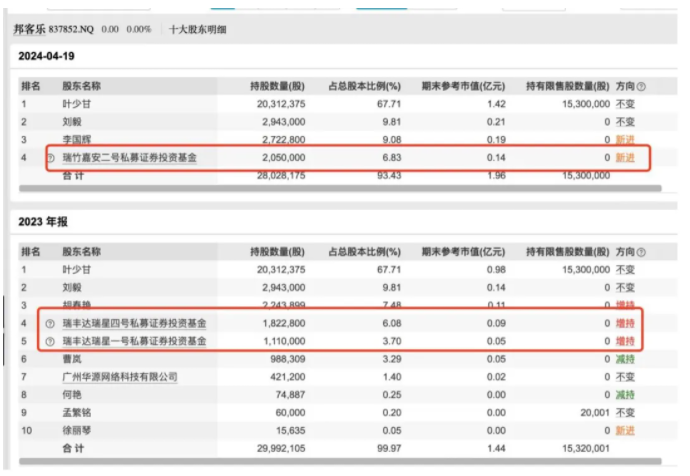Click the 2024-04-19 section date heading
The image size is (690, 476).
point(46,56)
